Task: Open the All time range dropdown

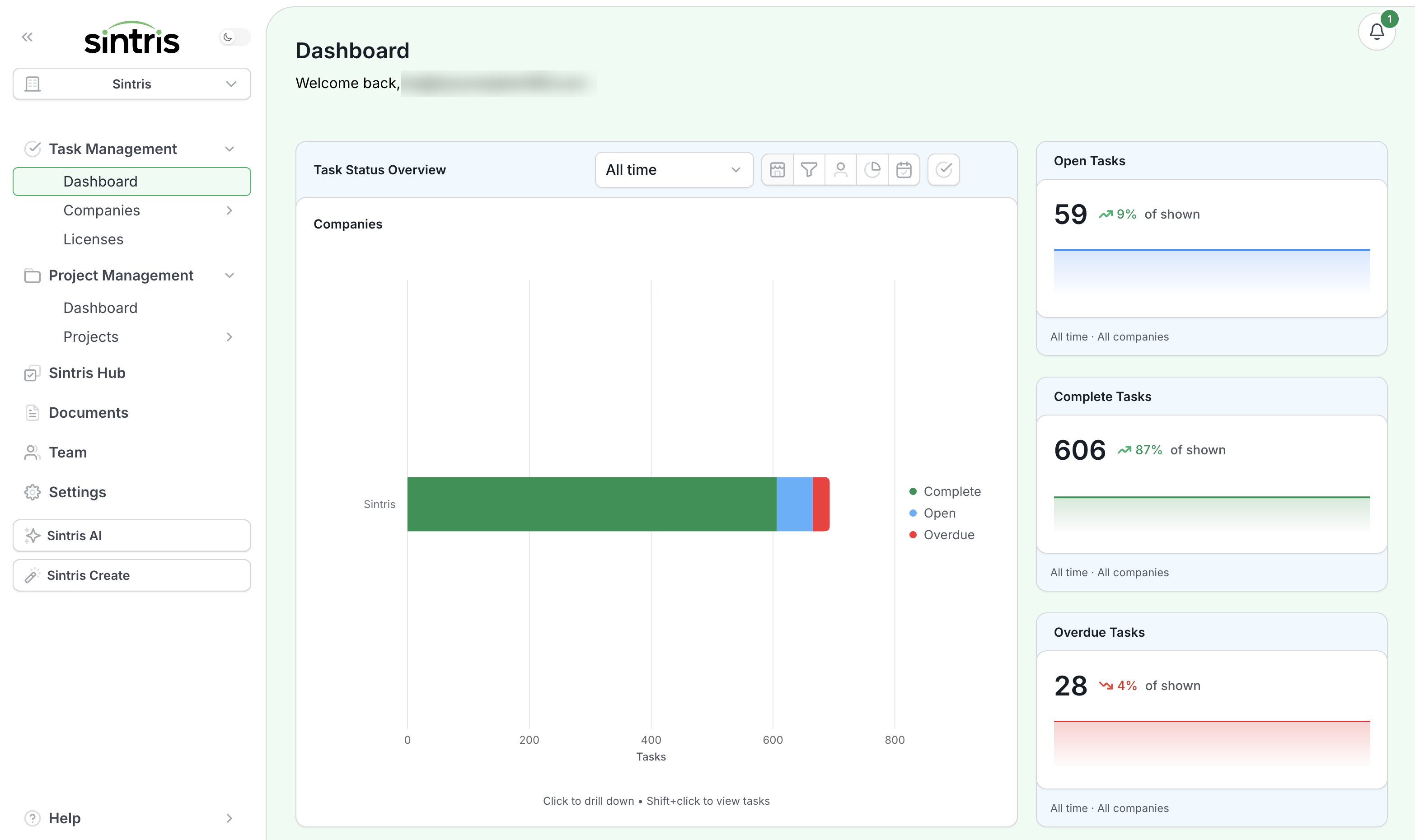Action: tap(674, 170)
